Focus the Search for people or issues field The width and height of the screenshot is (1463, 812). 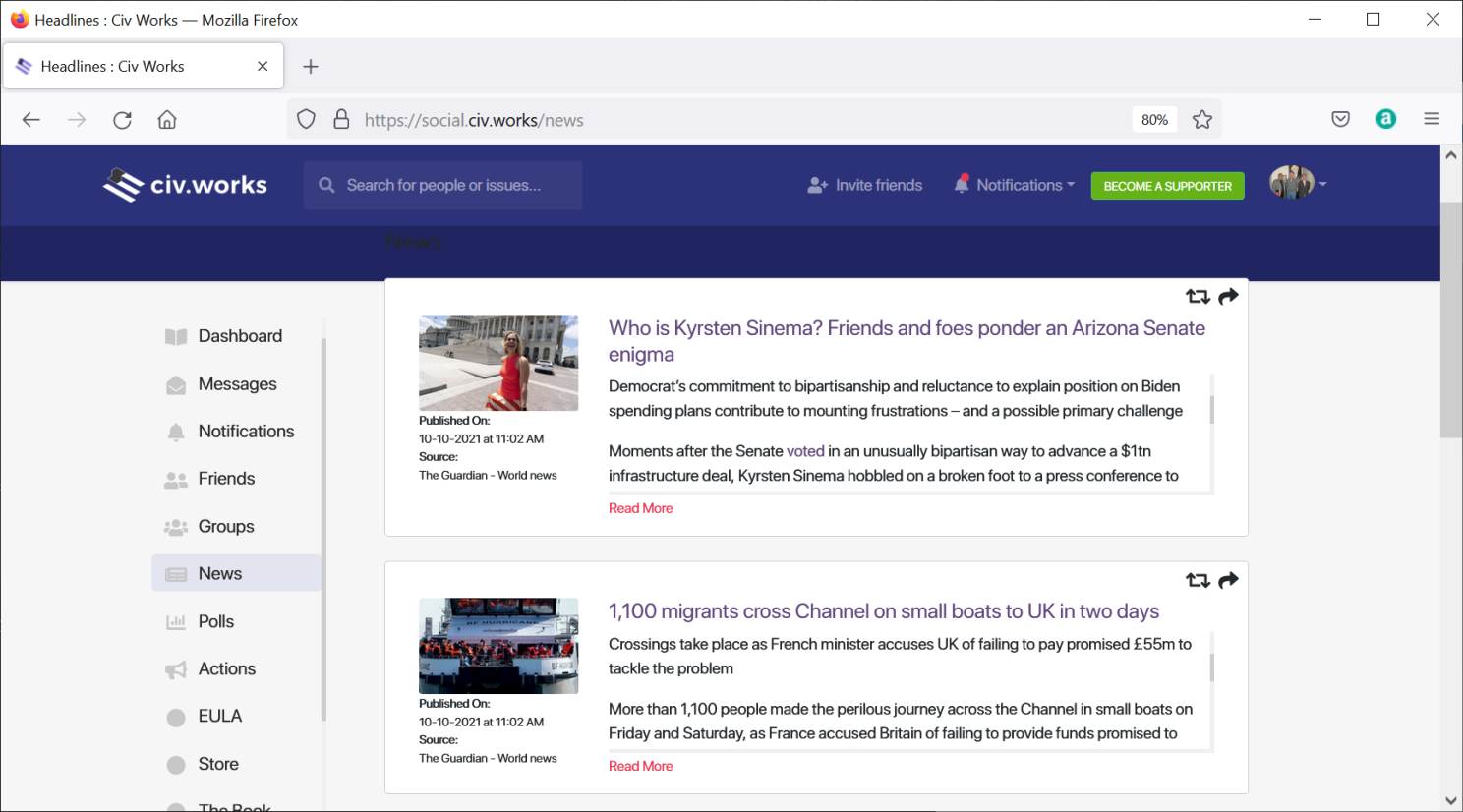click(x=452, y=185)
